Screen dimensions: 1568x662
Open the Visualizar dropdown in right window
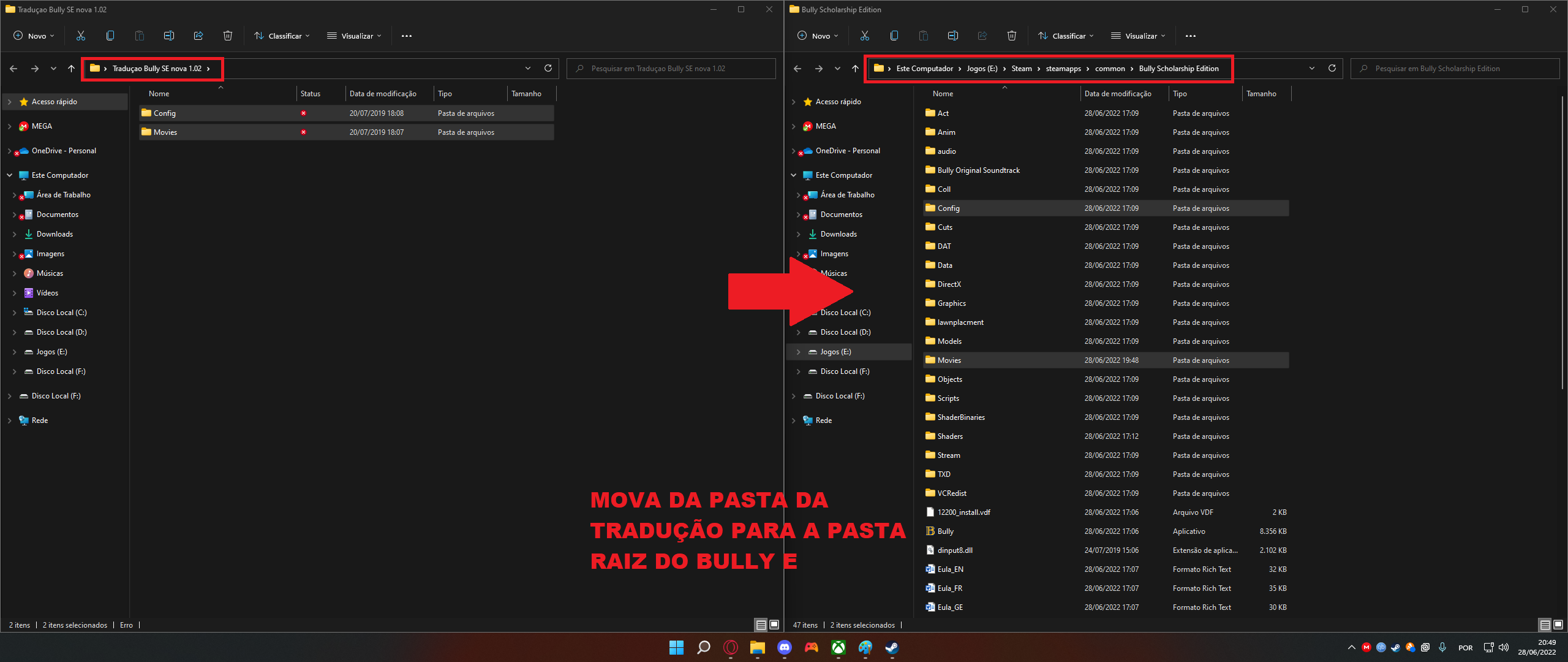[x=1138, y=36]
